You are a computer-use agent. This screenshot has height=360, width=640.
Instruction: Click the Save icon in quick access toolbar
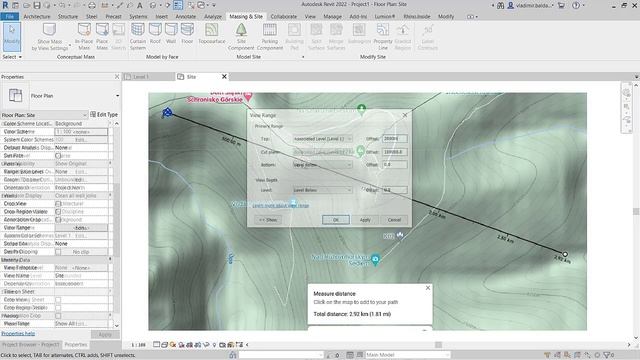(37, 5)
